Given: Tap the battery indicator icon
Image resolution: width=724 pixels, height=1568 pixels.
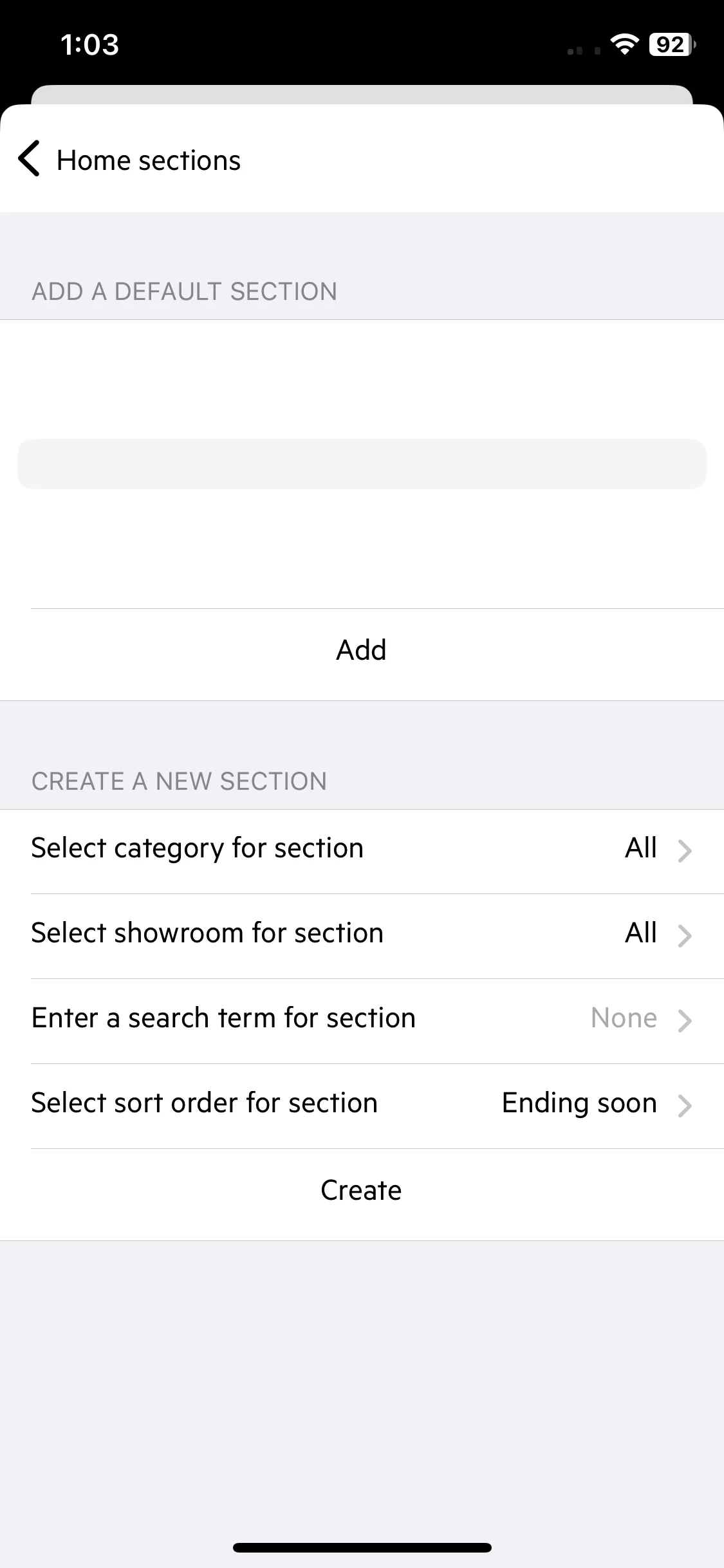Looking at the screenshot, I should (672, 44).
